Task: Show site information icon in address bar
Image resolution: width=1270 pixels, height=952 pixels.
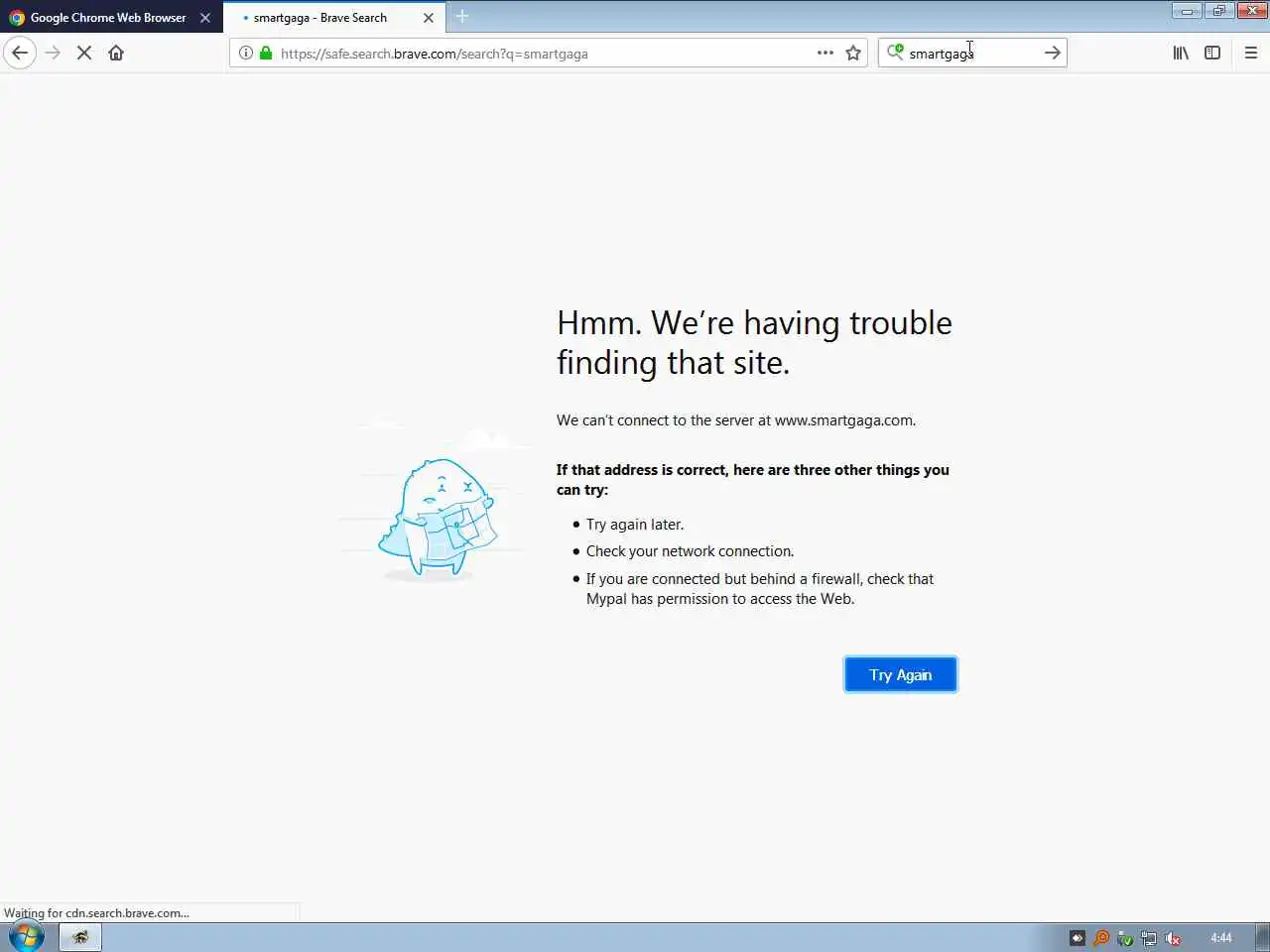Action: click(x=246, y=53)
